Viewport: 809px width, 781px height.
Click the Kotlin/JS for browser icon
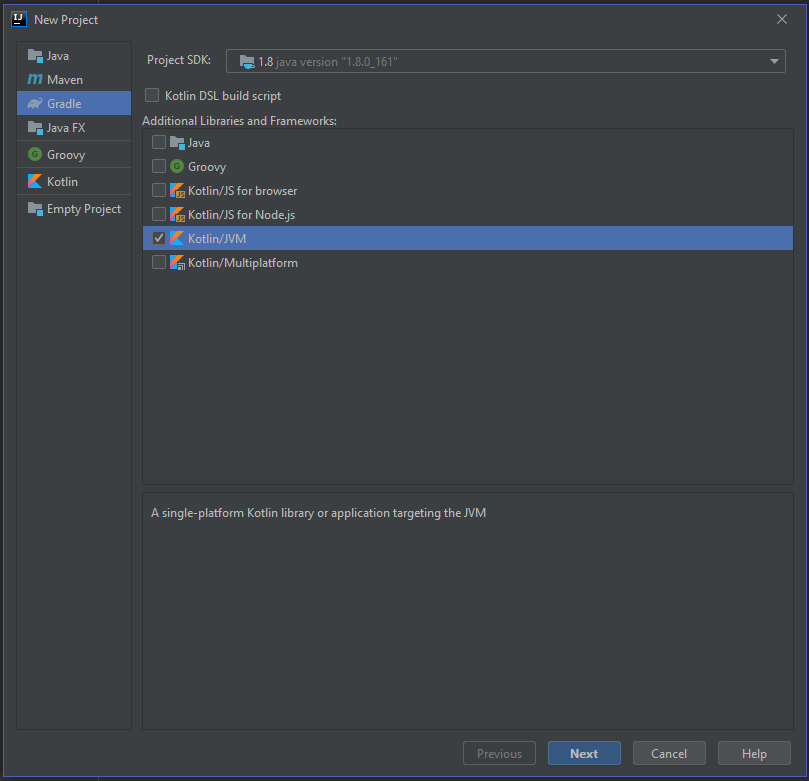pos(177,190)
